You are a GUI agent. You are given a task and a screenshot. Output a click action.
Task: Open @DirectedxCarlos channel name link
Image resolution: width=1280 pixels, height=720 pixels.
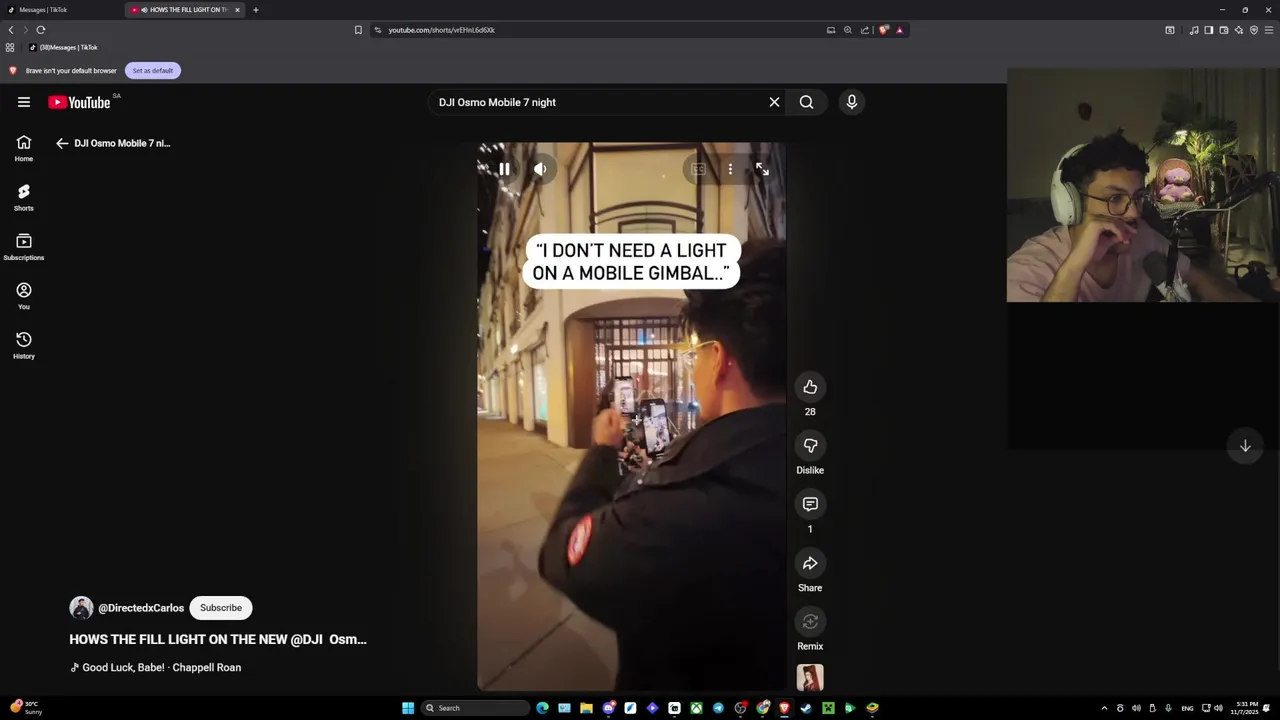click(x=141, y=608)
